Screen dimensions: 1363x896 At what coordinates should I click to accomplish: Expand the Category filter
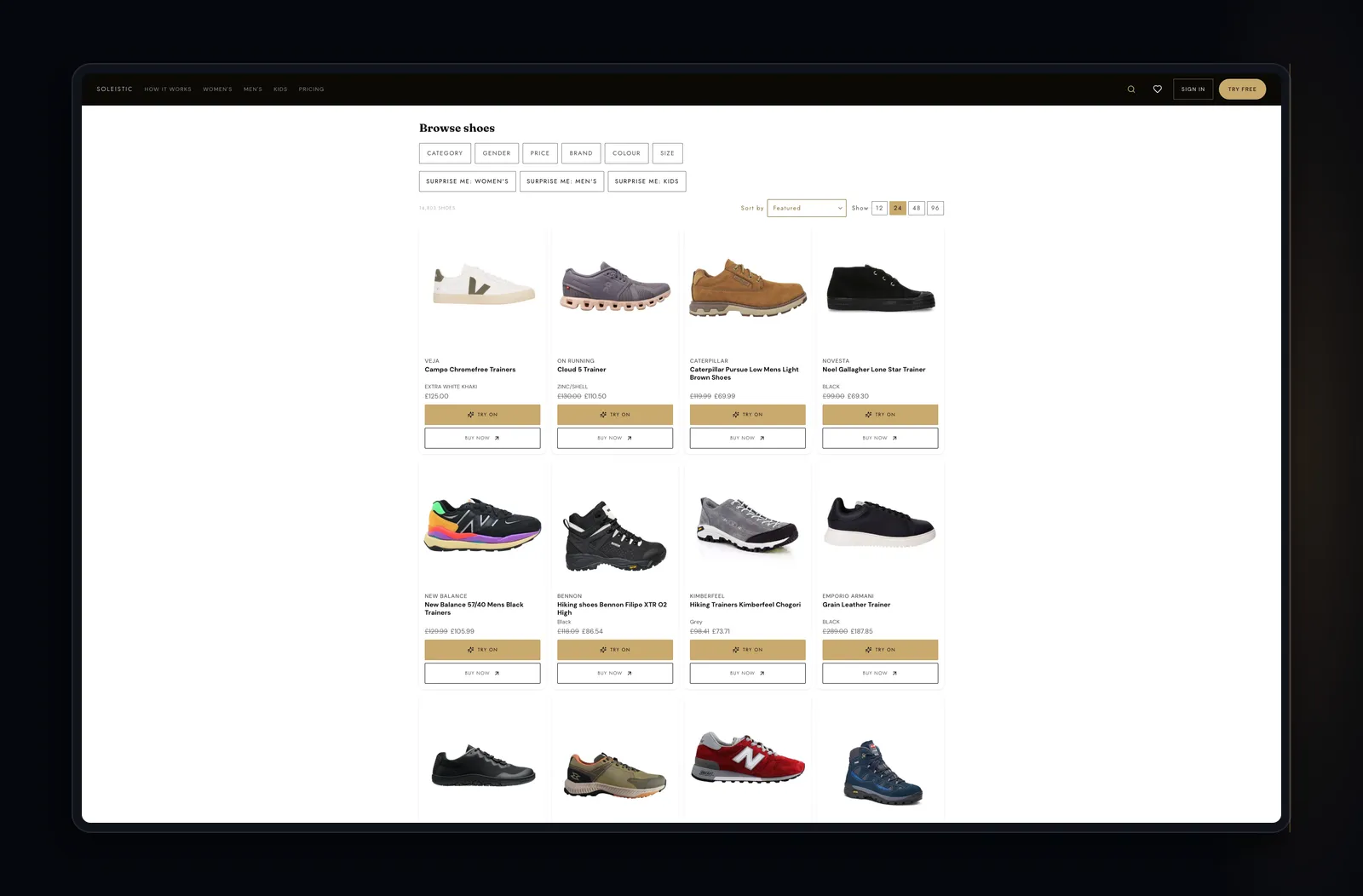[x=445, y=153]
